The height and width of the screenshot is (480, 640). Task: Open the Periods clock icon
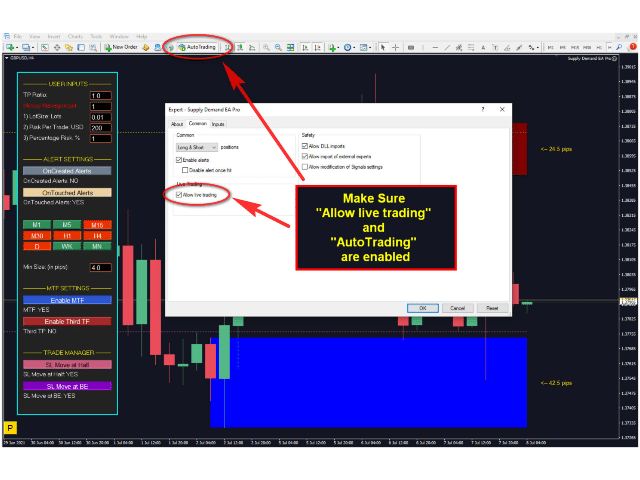[347, 47]
